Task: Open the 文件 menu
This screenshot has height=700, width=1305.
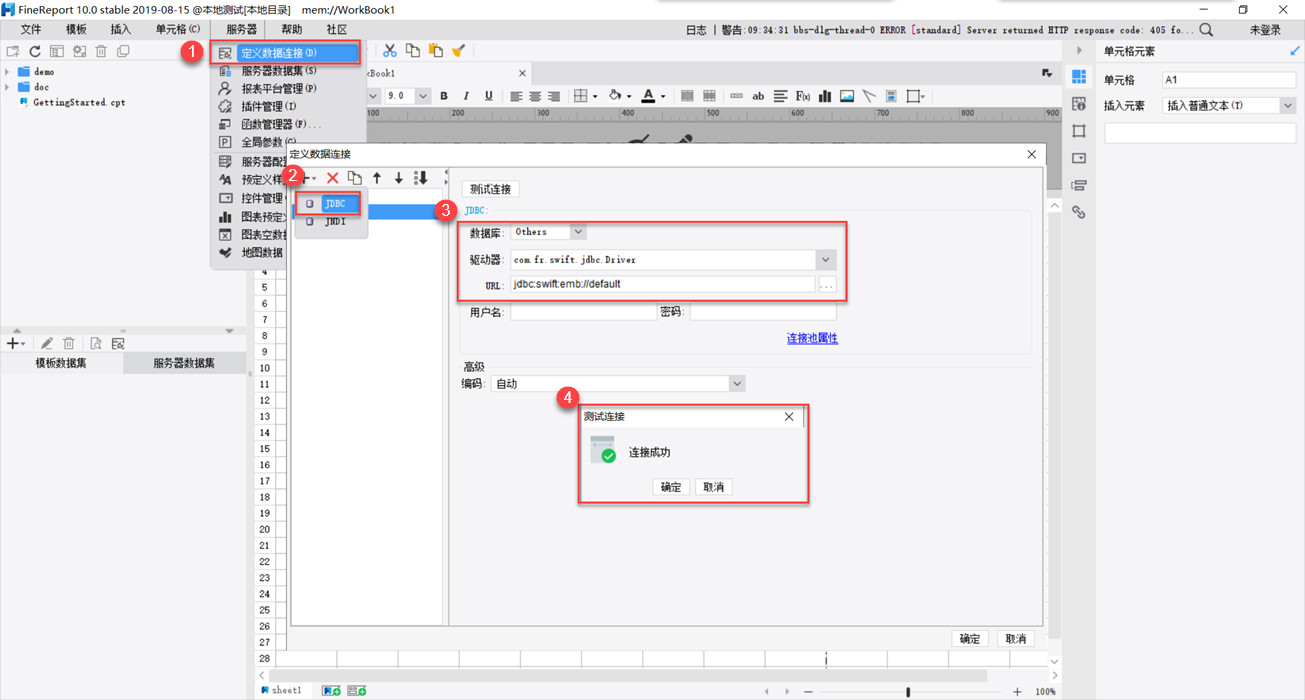Action: click(x=31, y=30)
